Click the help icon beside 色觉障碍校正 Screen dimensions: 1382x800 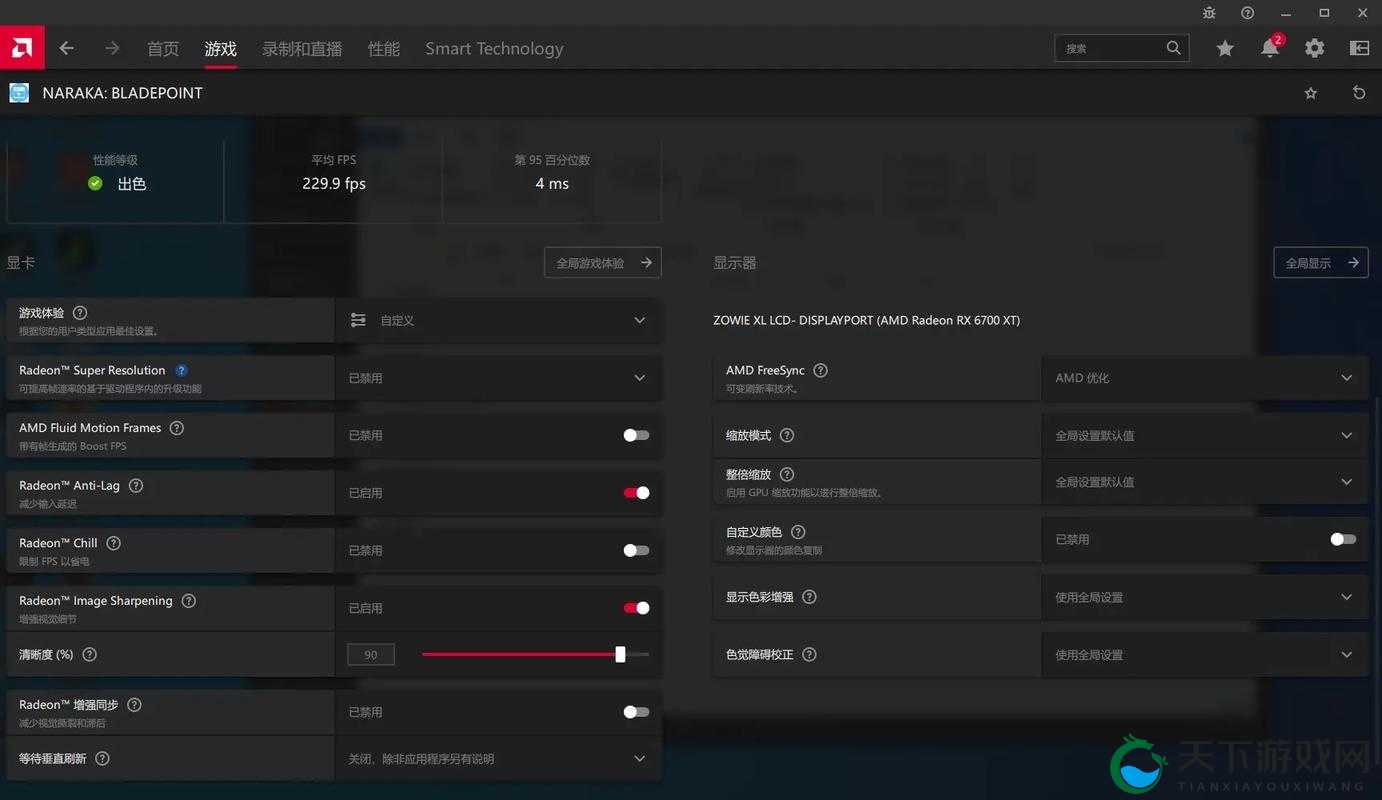[810, 655]
